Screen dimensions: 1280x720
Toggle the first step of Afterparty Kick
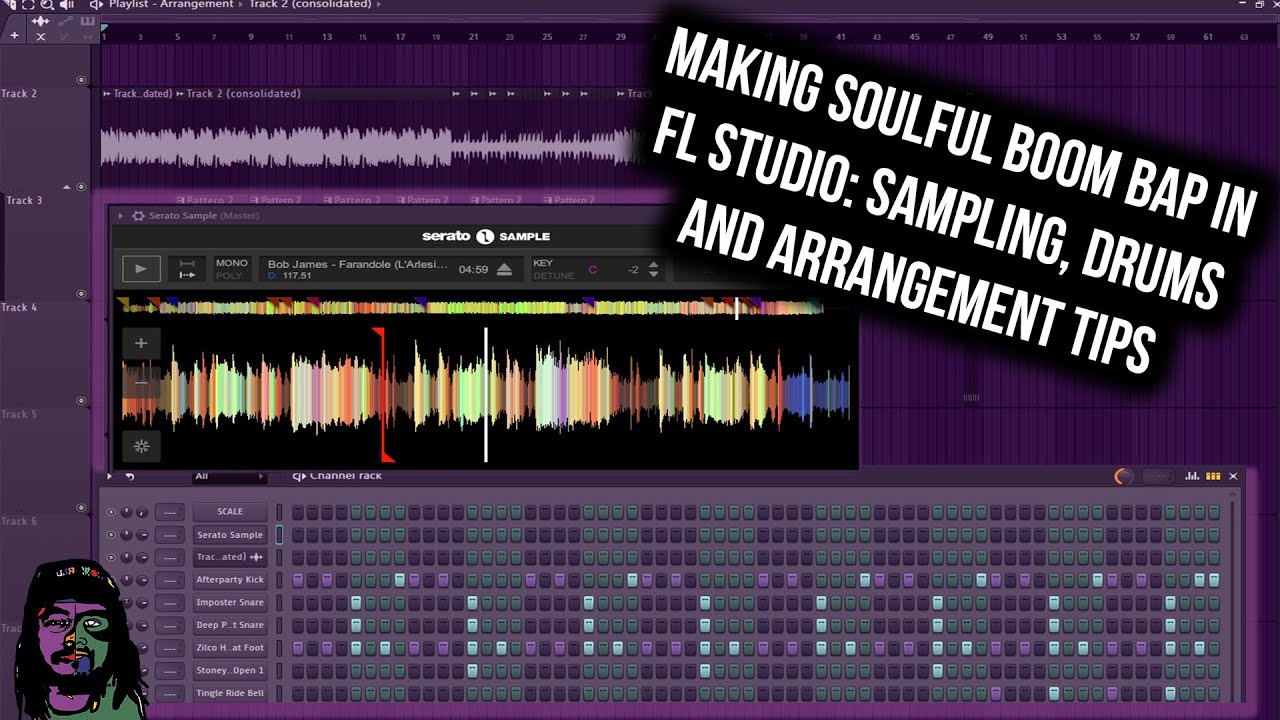298,580
